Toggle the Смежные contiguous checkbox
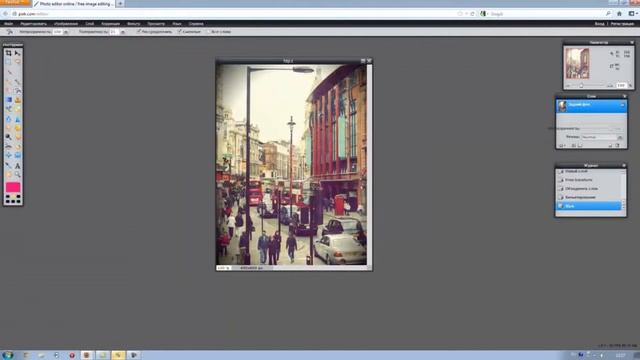Screen dimensions: 640x360 180,31
